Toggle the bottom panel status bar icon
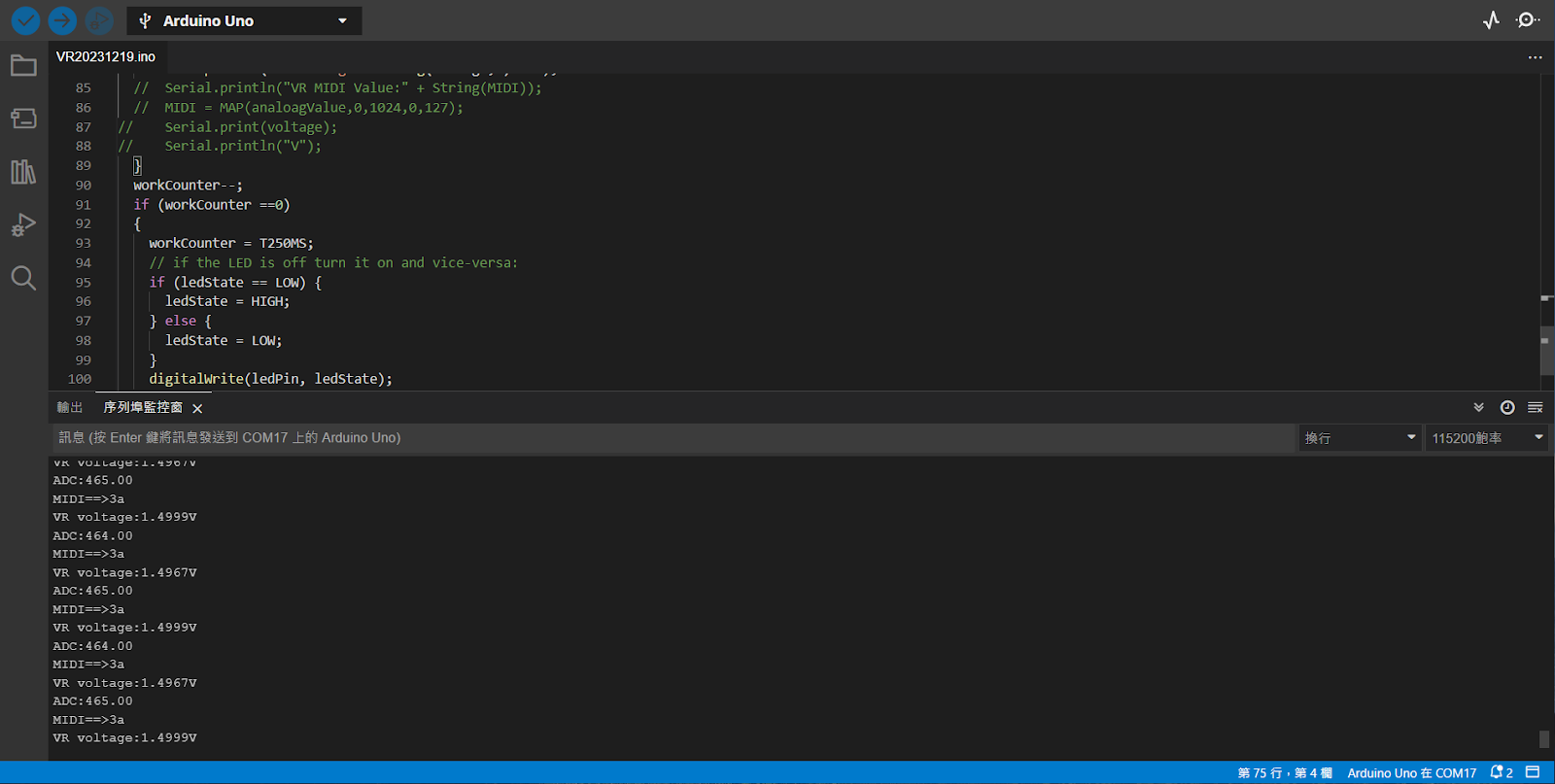Image resolution: width=1555 pixels, height=784 pixels. click(x=1533, y=772)
